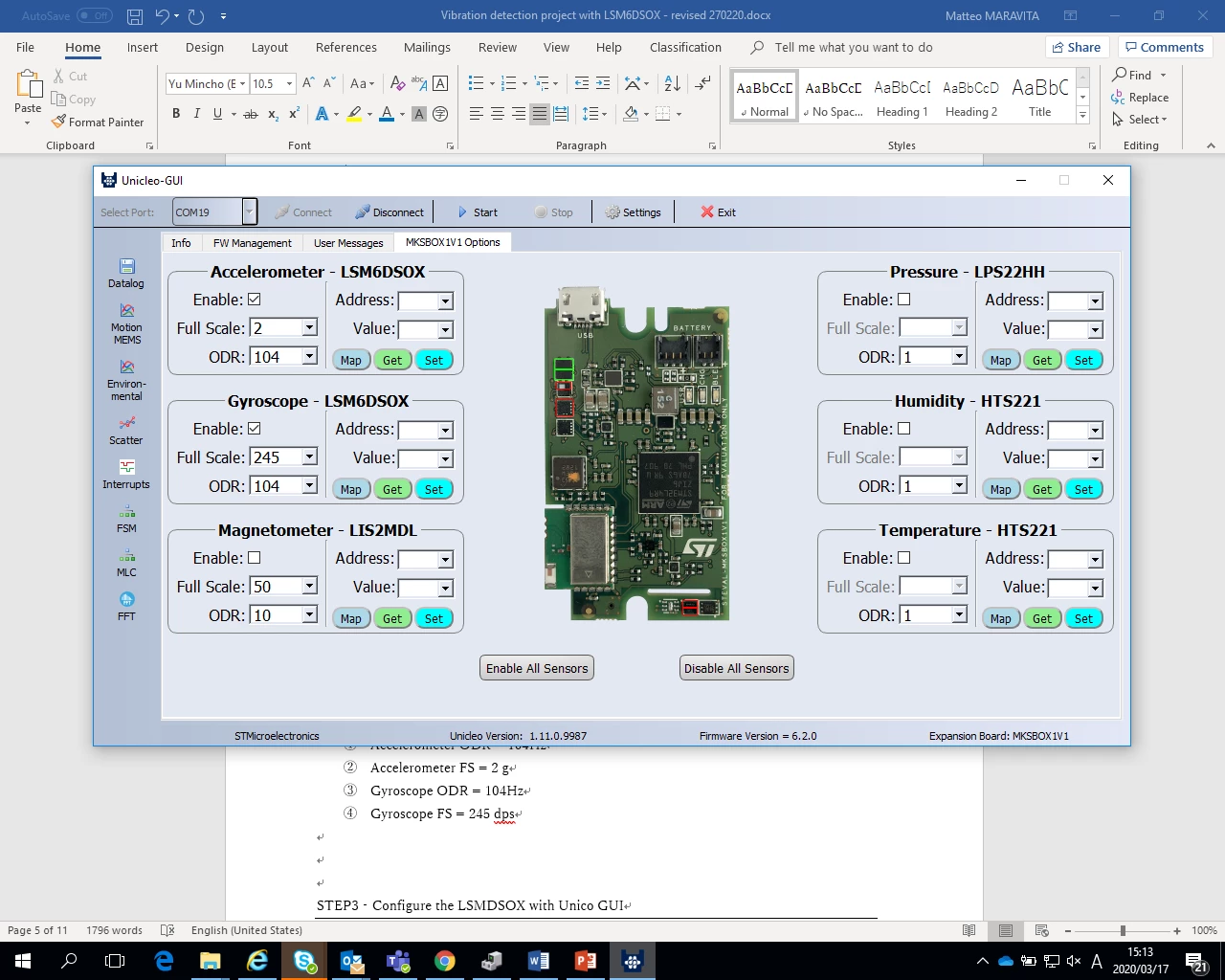Viewport: 1225px width, 980px height.
Task: Open the Datalog sidebar icon
Action: pyautogui.click(x=126, y=274)
